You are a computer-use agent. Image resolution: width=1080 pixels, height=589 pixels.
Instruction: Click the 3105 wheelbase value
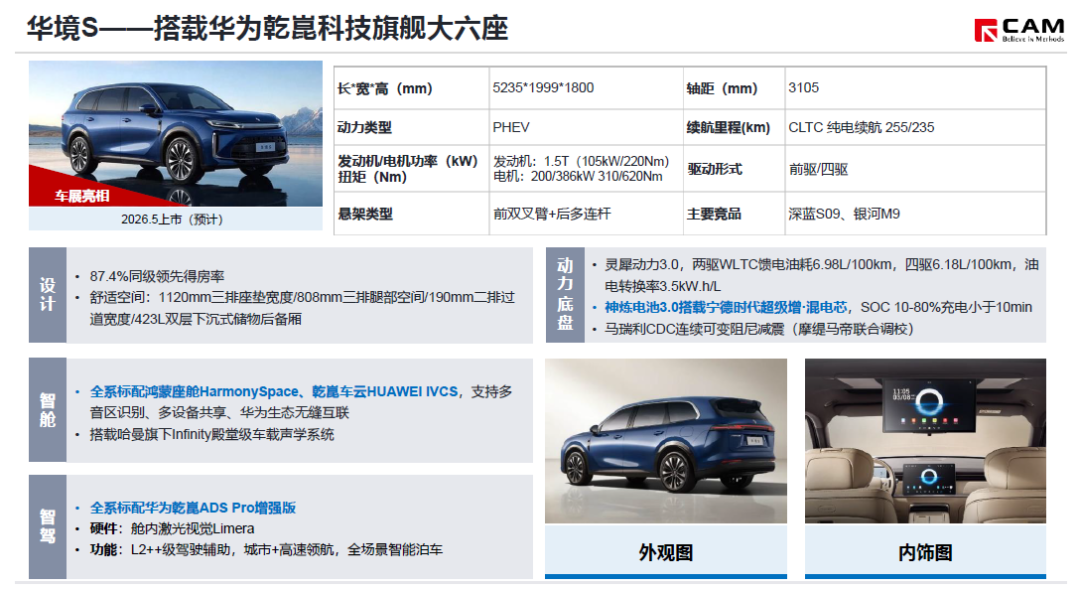pyautogui.click(x=803, y=87)
